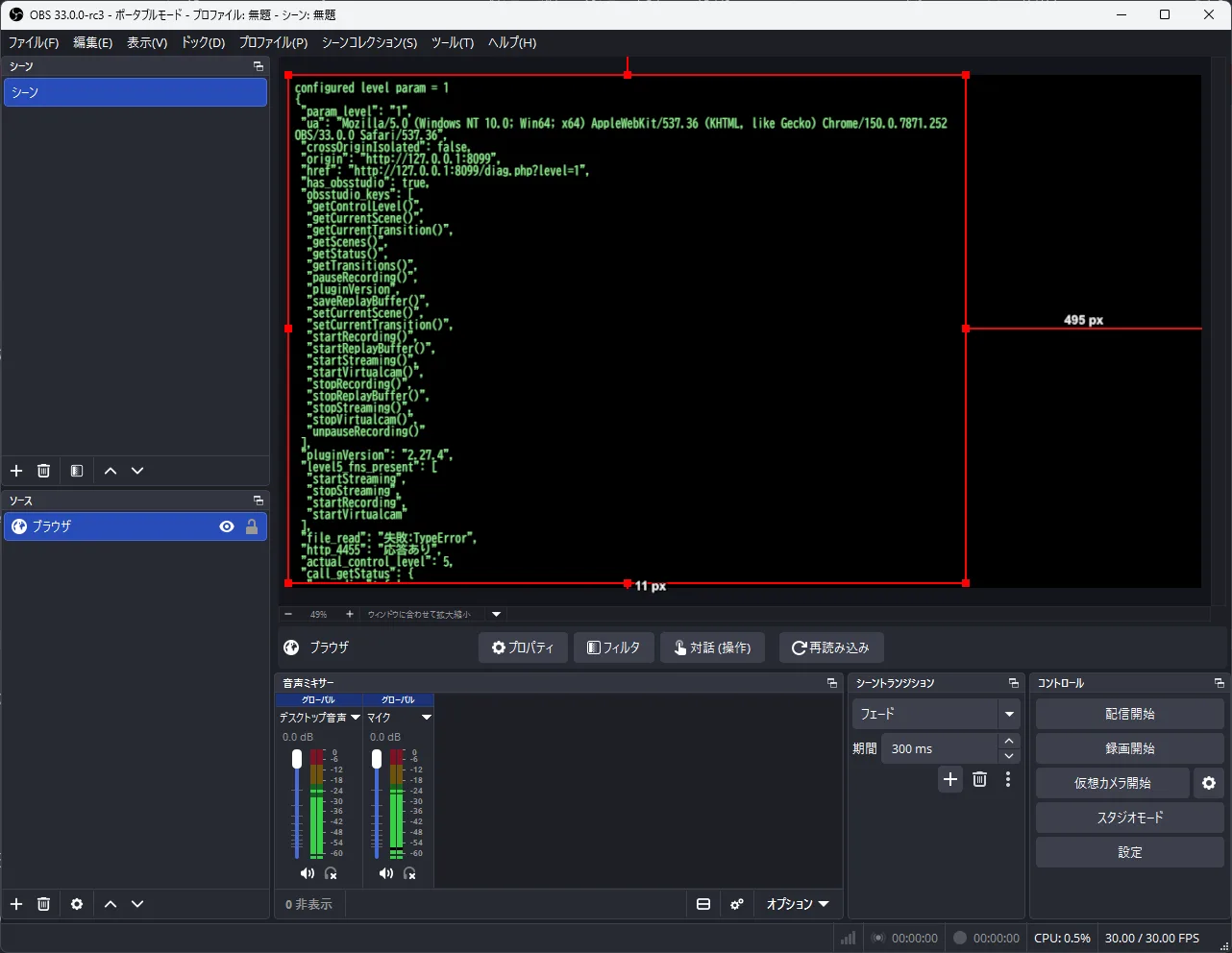The height and width of the screenshot is (953, 1232).
Task: Open scene filters icon in Scenes panel
Action: (x=77, y=471)
